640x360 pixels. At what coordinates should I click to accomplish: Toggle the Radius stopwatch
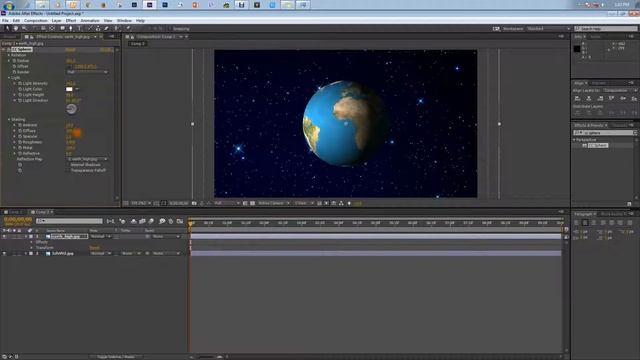click(x=14, y=61)
